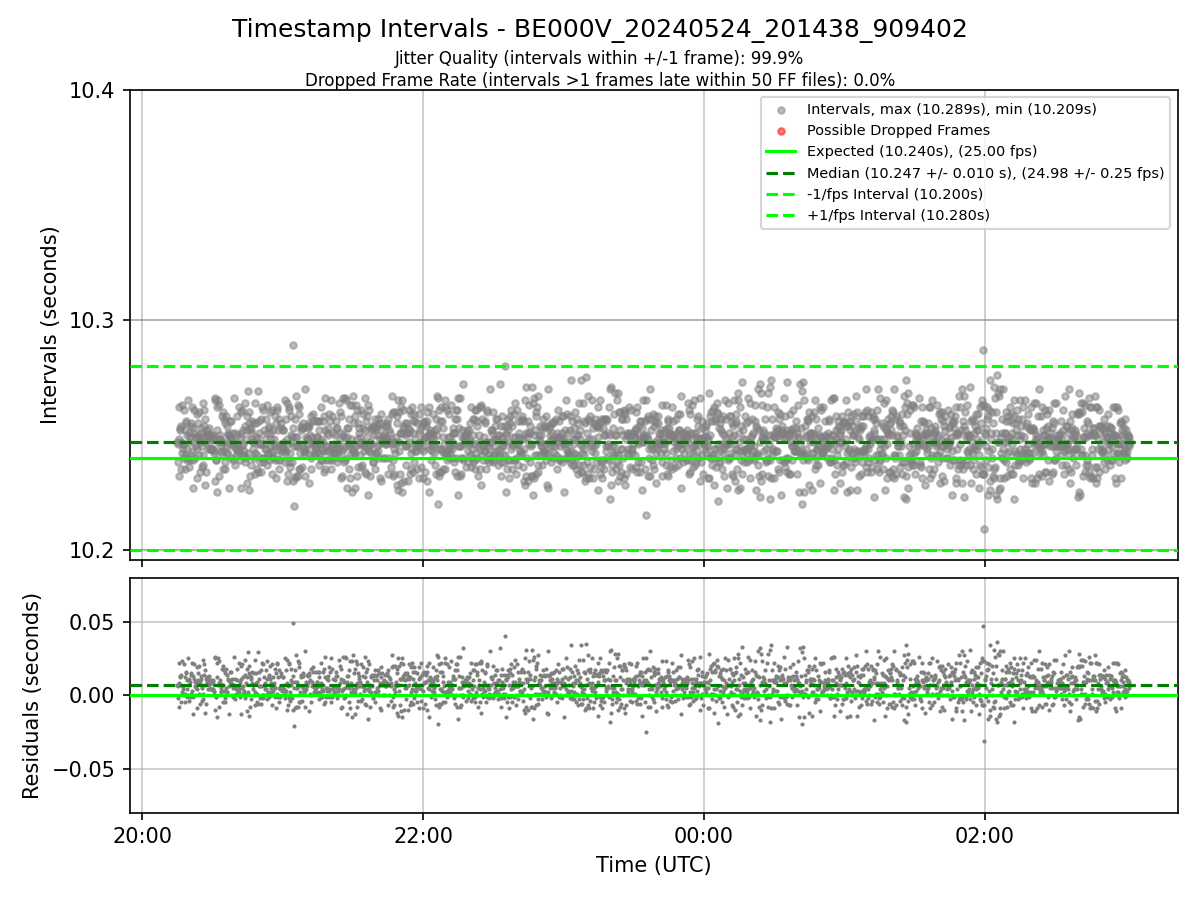Viewport: 1200px width, 900px height.
Task: Click the high outlier point near 02:00 in intervals plot
Action: [983, 350]
